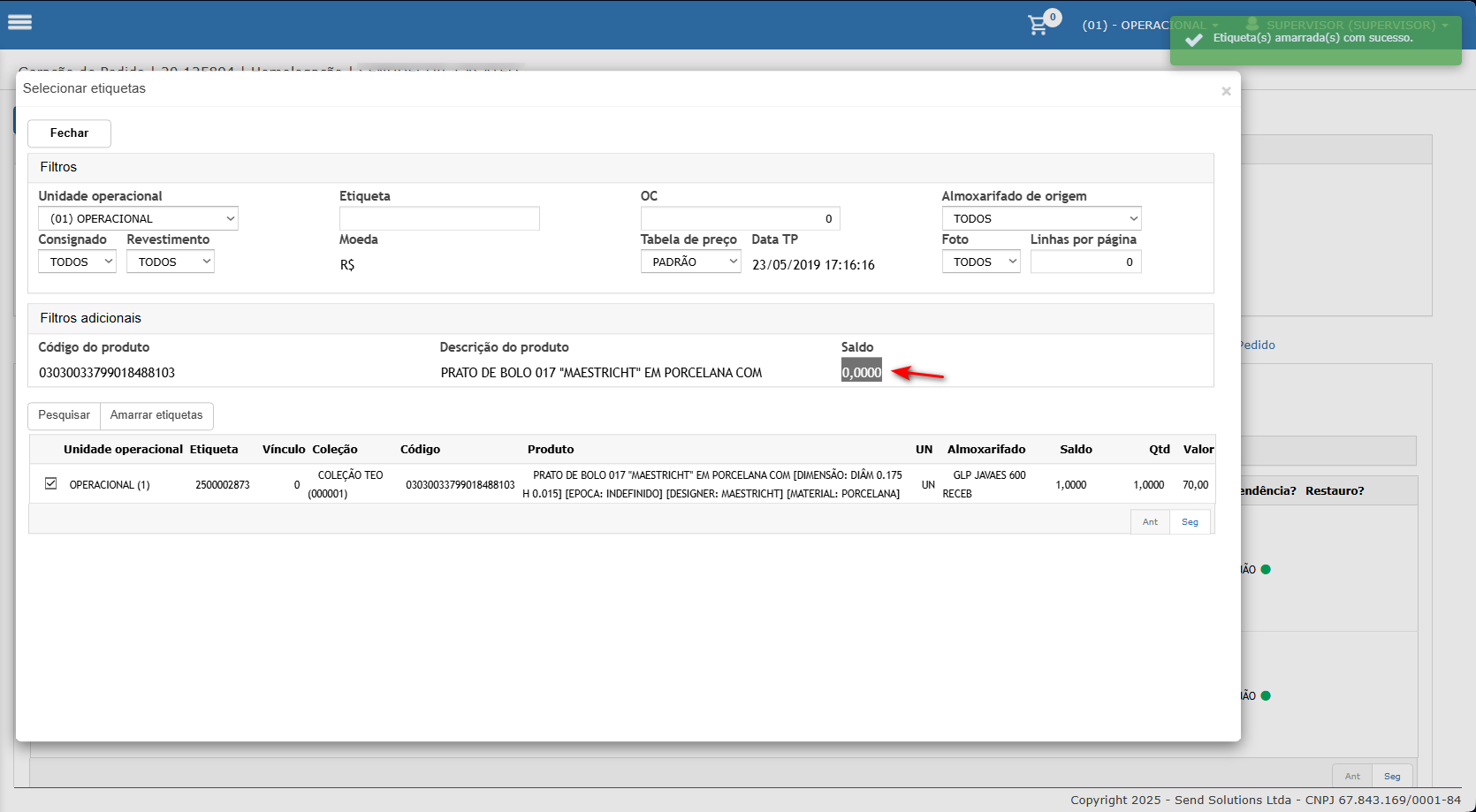Open the shopping cart icon
The height and width of the screenshot is (812, 1476).
click(1039, 26)
